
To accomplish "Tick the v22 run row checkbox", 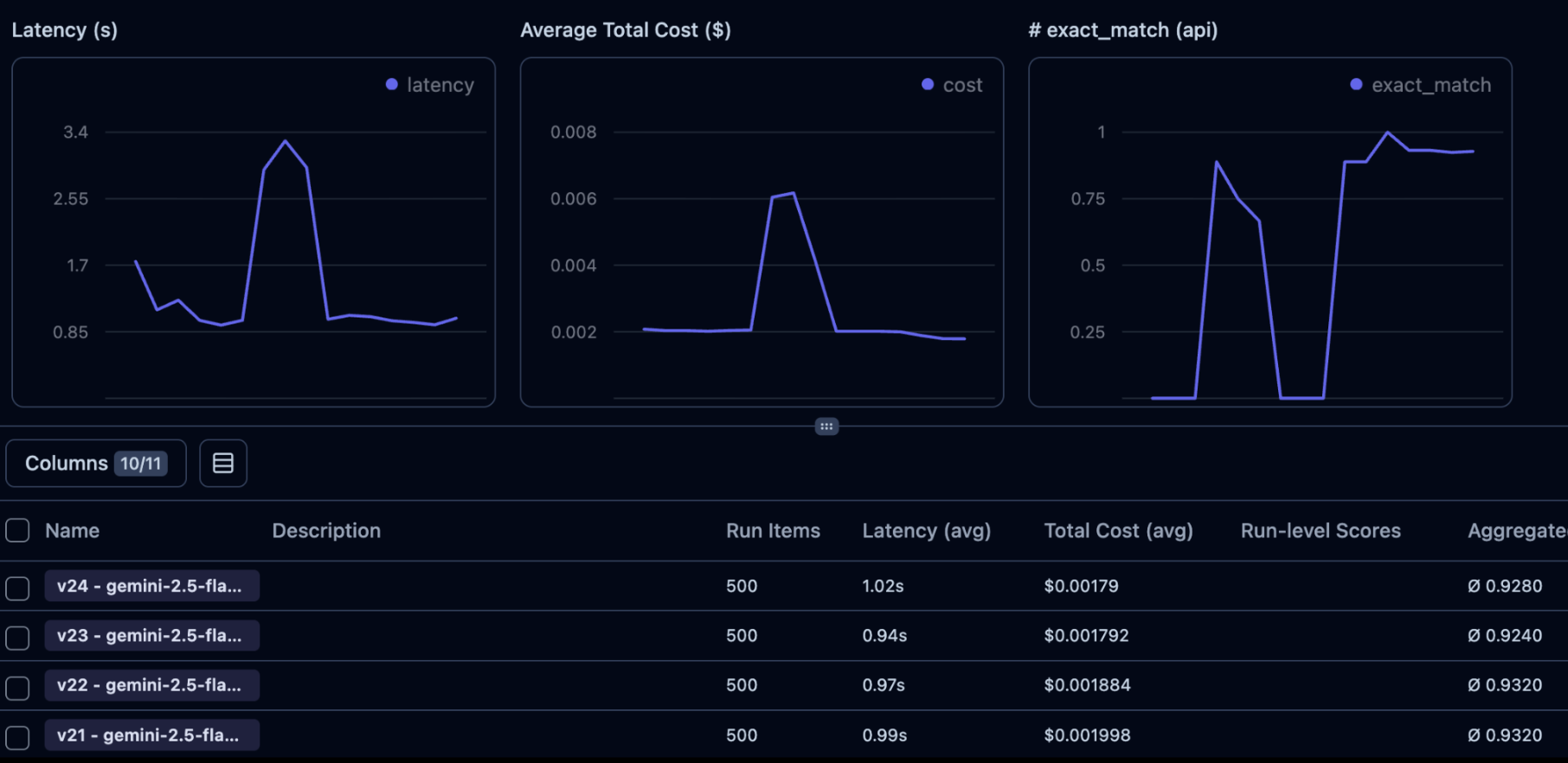I will coord(17,688).
